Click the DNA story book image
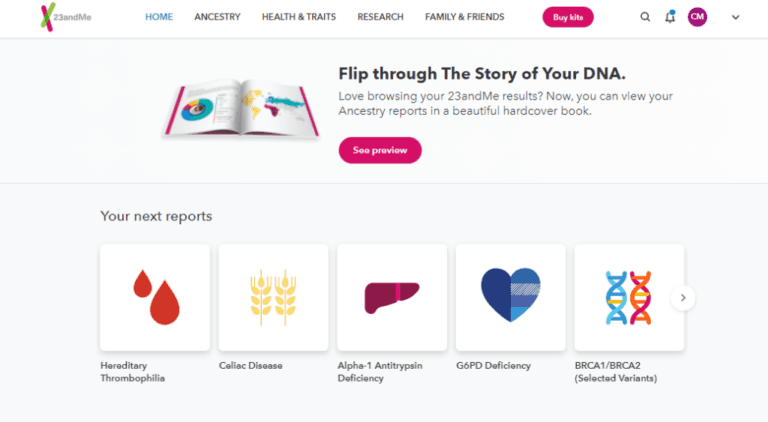 [x=241, y=109]
